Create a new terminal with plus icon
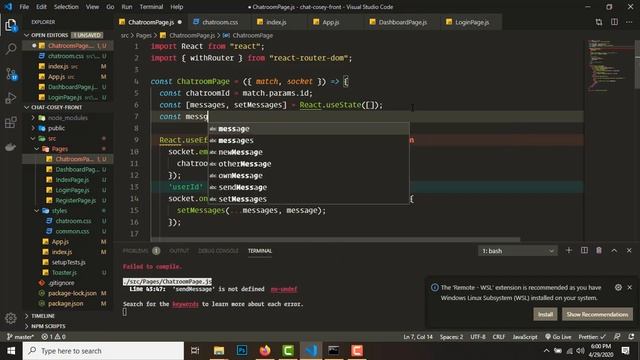Viewport: 640px width, 360px height. (x=569, y=250)
